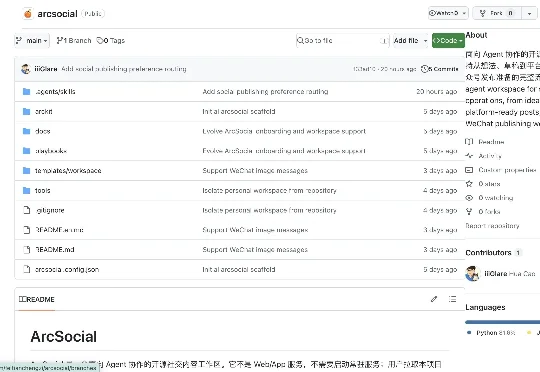Open commit 'Initial arcsocial scaffold' for arcsocial.config.json

coord(239,270)
